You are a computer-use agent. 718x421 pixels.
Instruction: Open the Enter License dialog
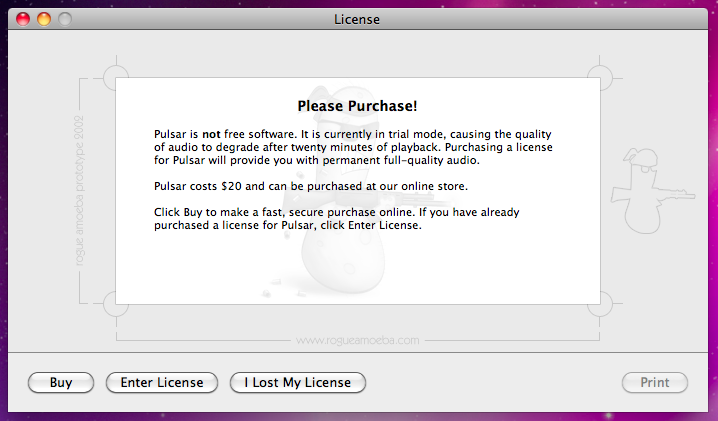[x=162, y=383]
